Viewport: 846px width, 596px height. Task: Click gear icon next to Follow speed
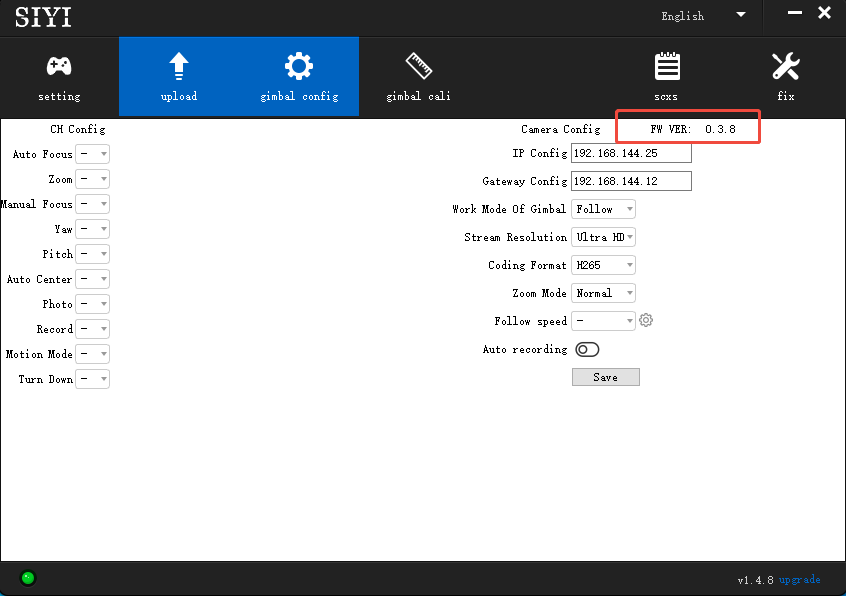(x=646, y=321)
